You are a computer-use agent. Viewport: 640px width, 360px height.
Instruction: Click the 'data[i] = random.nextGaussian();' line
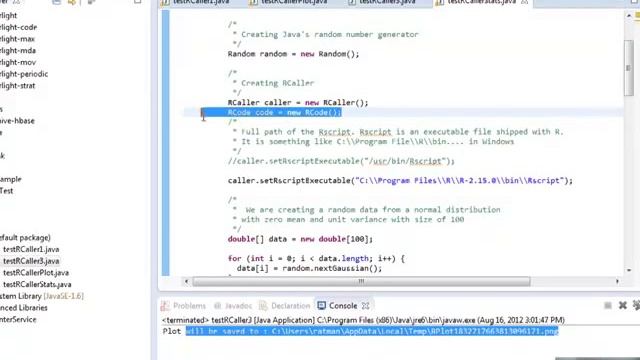[x=309, y=268]
